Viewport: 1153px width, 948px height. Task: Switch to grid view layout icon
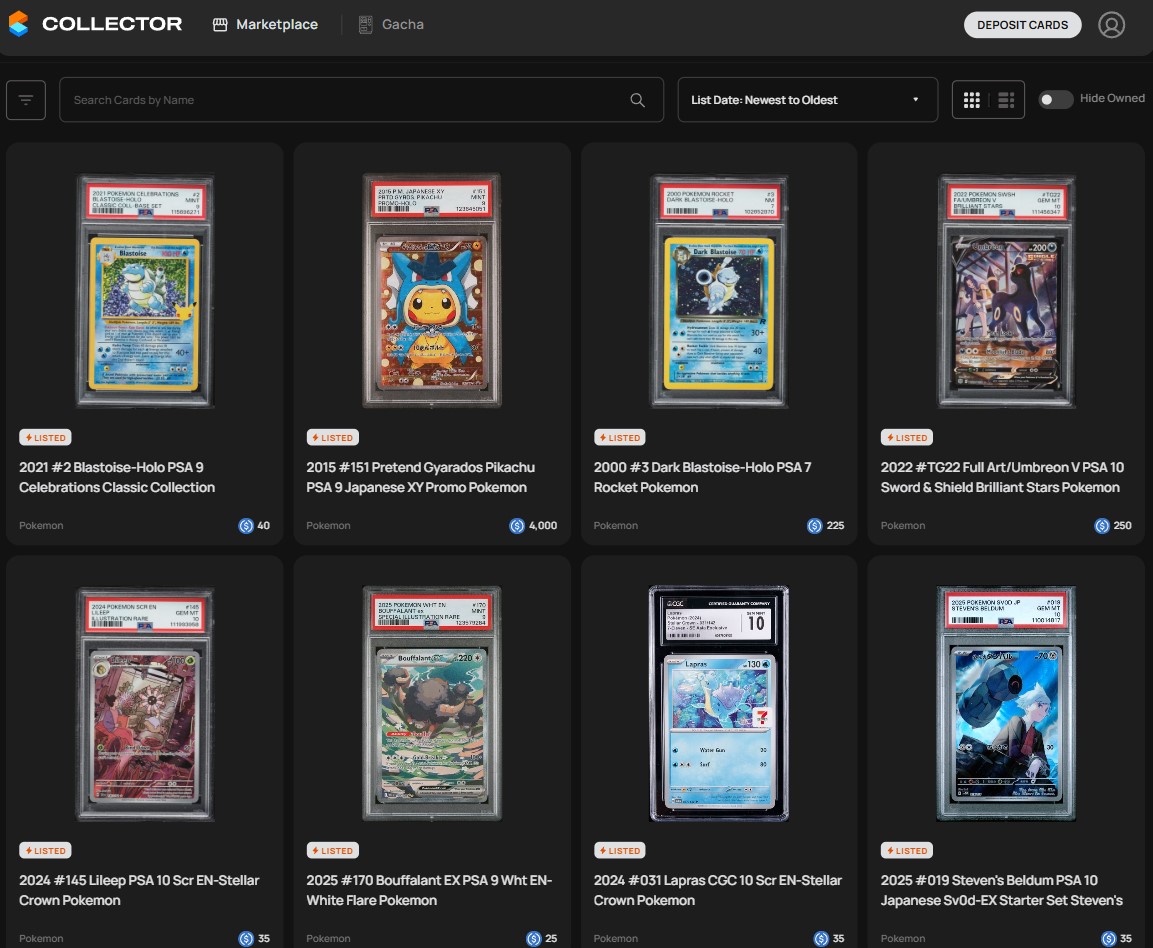(x=971, y=99)
